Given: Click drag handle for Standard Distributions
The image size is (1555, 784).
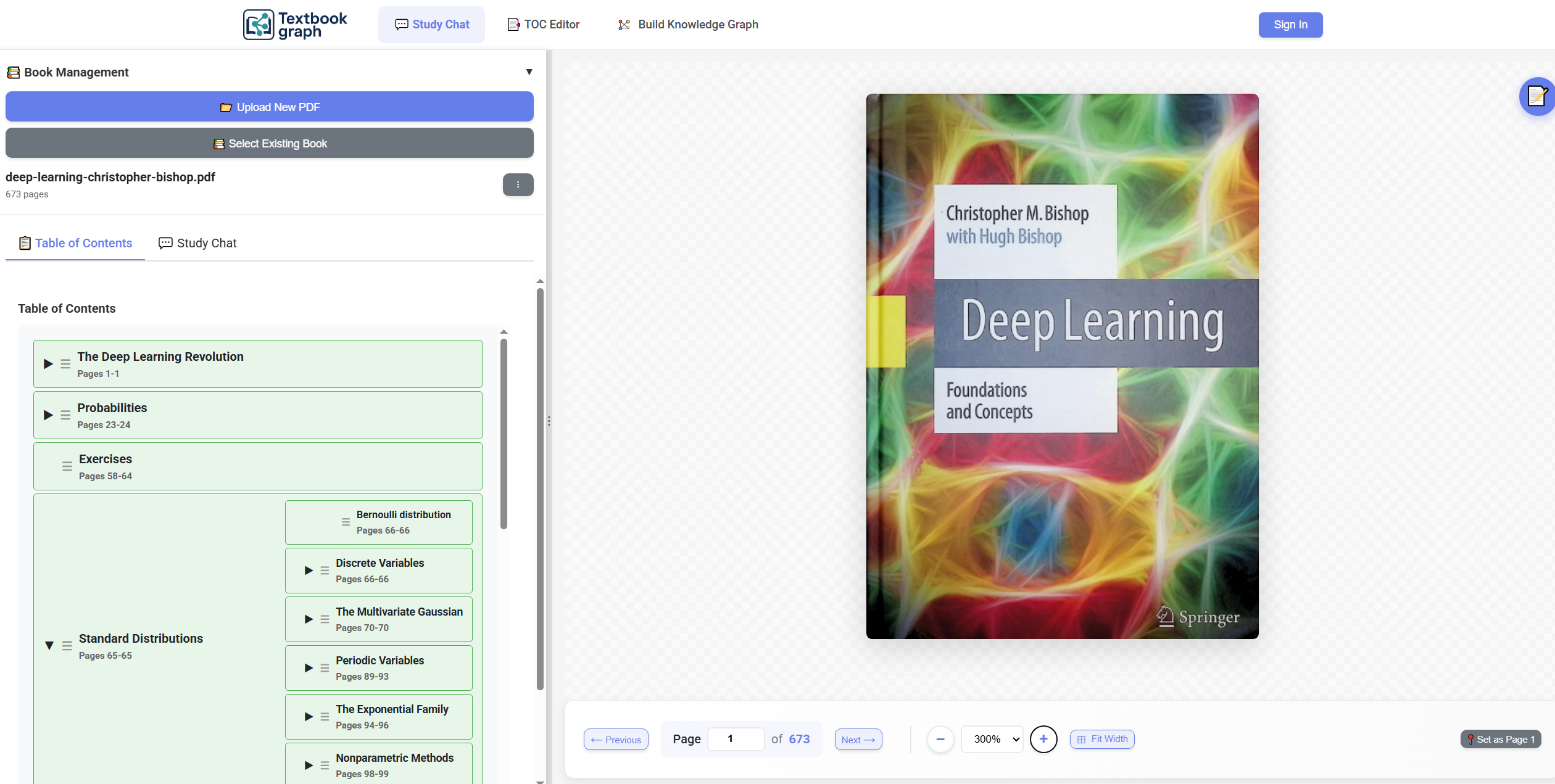Looking at the screenshot, I should tap(67, 646).
